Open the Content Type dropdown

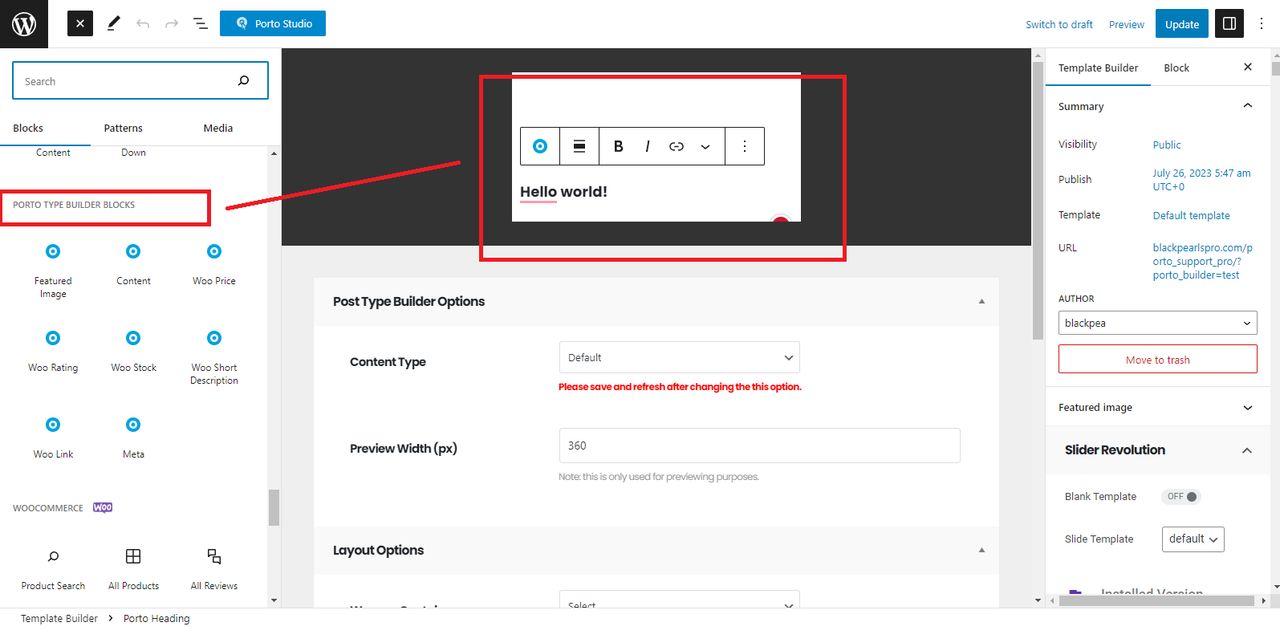coord(679,357)
